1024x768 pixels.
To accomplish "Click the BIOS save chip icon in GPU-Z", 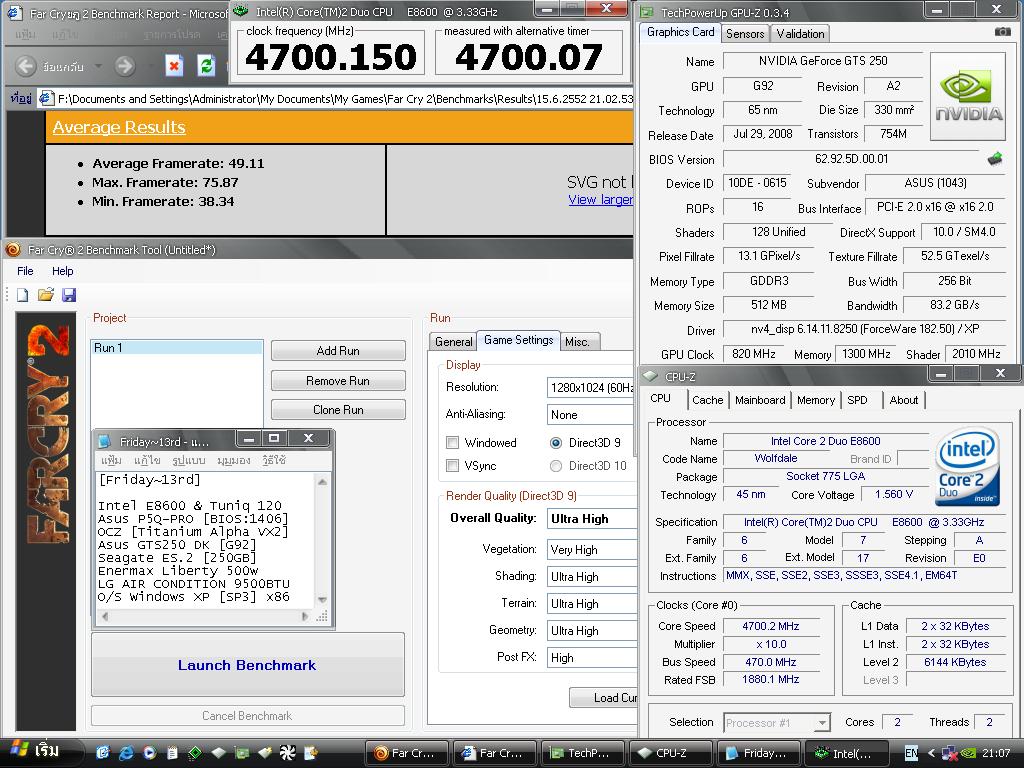I will pyautogui.click(x=995, y=159).
